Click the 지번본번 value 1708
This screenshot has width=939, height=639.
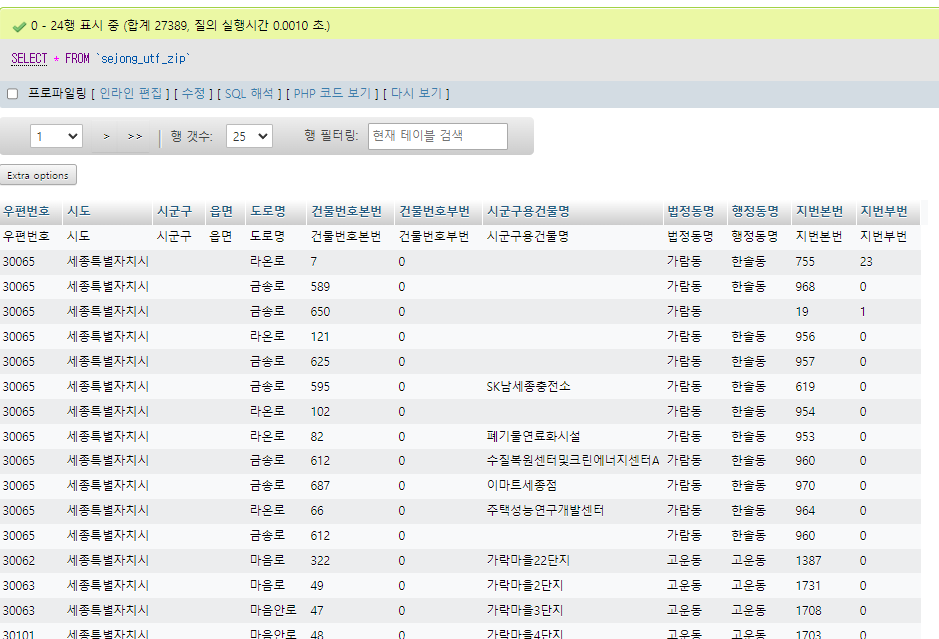pos(808,611)
